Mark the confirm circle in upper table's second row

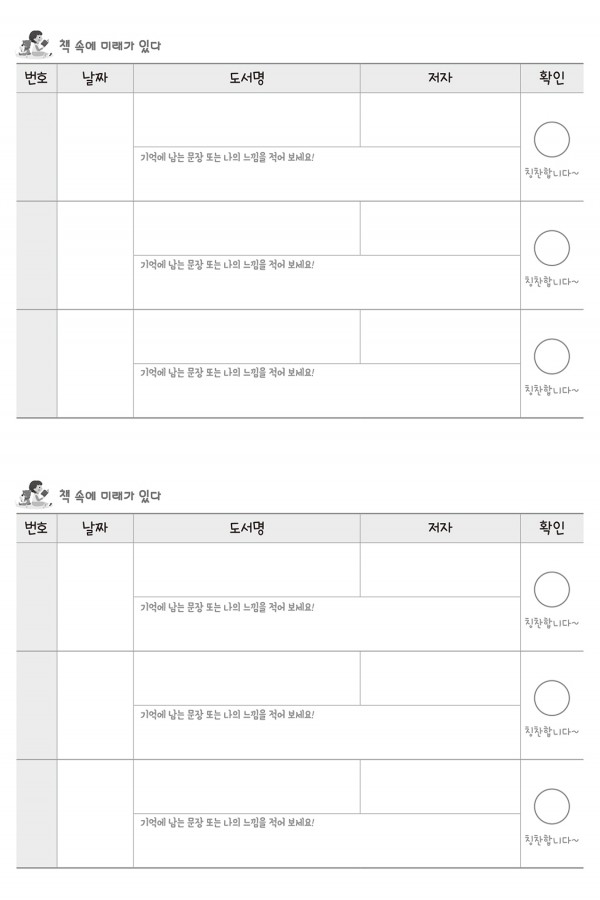(x=551, y=248)
